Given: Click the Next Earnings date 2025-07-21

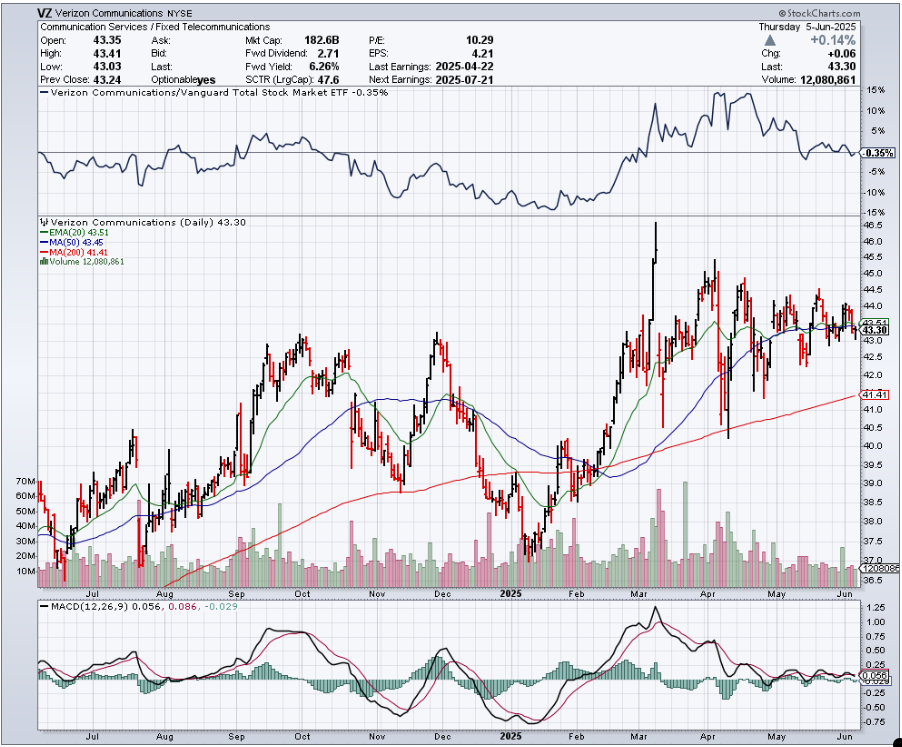Looking at the screenshot, I should (x=464, y=80).
